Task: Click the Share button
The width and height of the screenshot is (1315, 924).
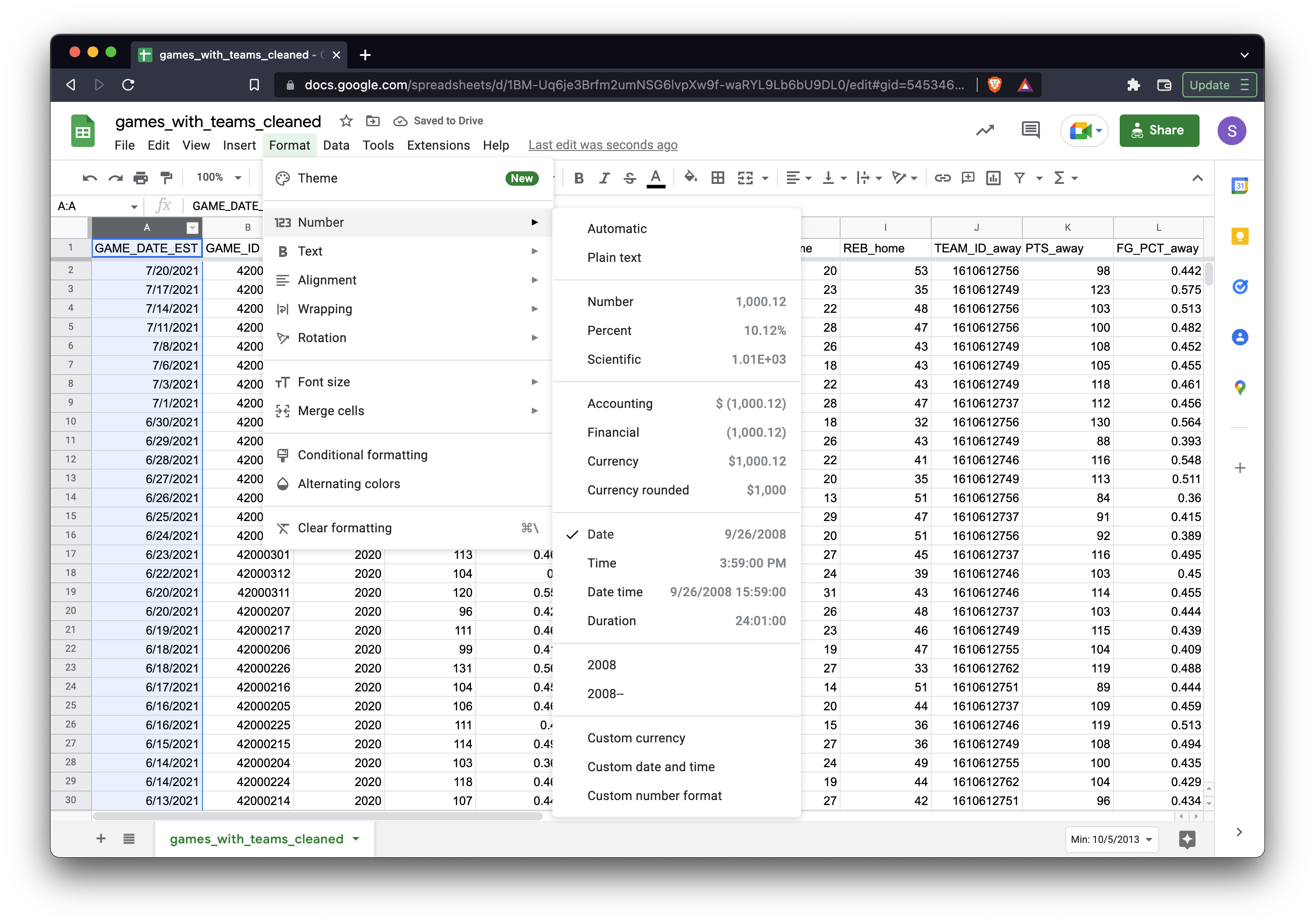Action: click(1159, 130)
